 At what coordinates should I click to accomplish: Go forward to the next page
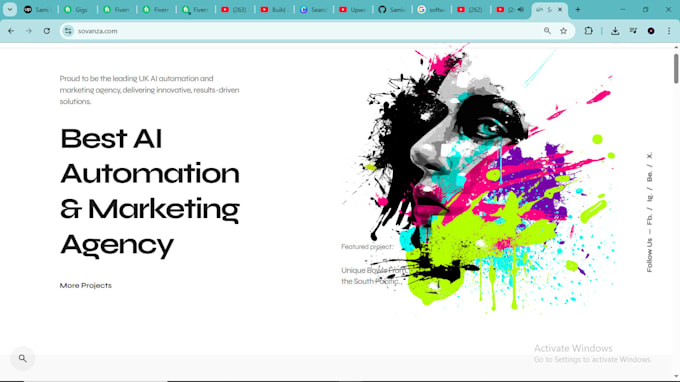[29, 31]
